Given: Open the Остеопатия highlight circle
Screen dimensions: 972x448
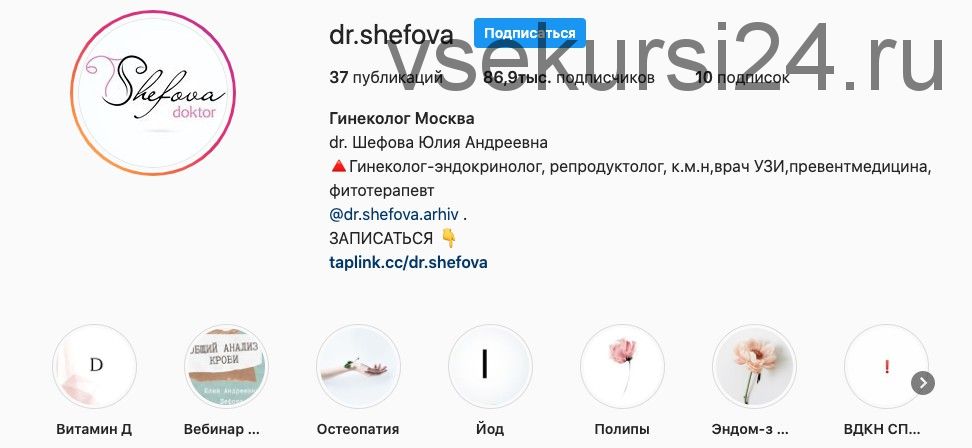Looking at the screenshot, I should tap(358, 367).
